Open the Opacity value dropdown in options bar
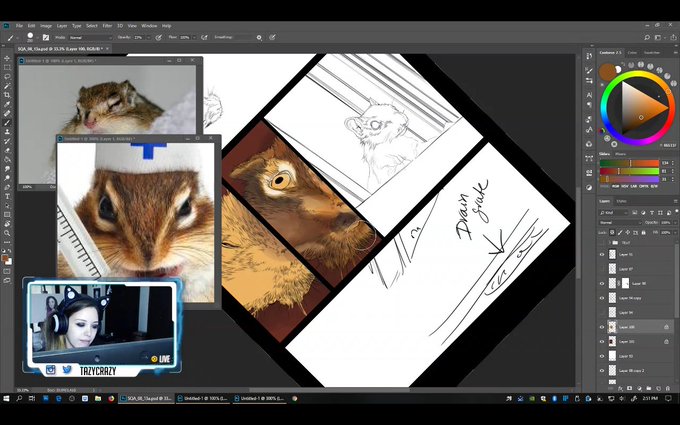The width and height of the screenshot is (680, 425). coord(149,38)
